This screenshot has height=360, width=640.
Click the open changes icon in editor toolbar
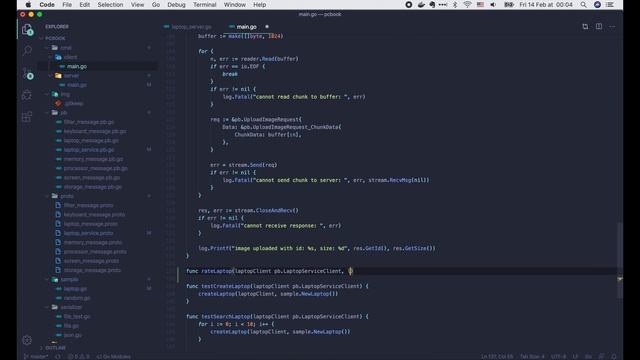point(585,27)
